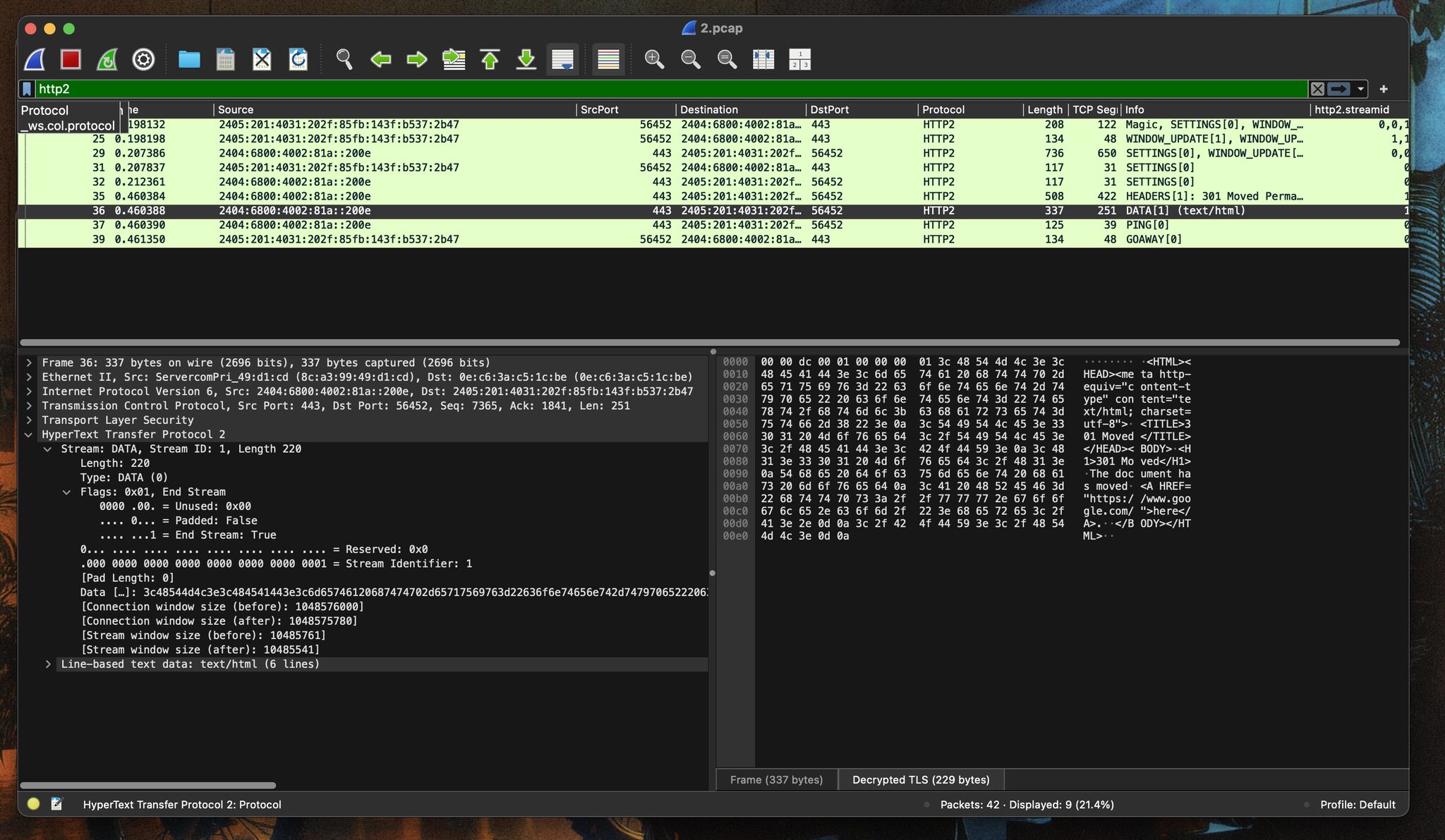Switch to Decrypted TLS (229 bytes) tab
This screenshot has height=840, width=1445.
coord(921,779)
